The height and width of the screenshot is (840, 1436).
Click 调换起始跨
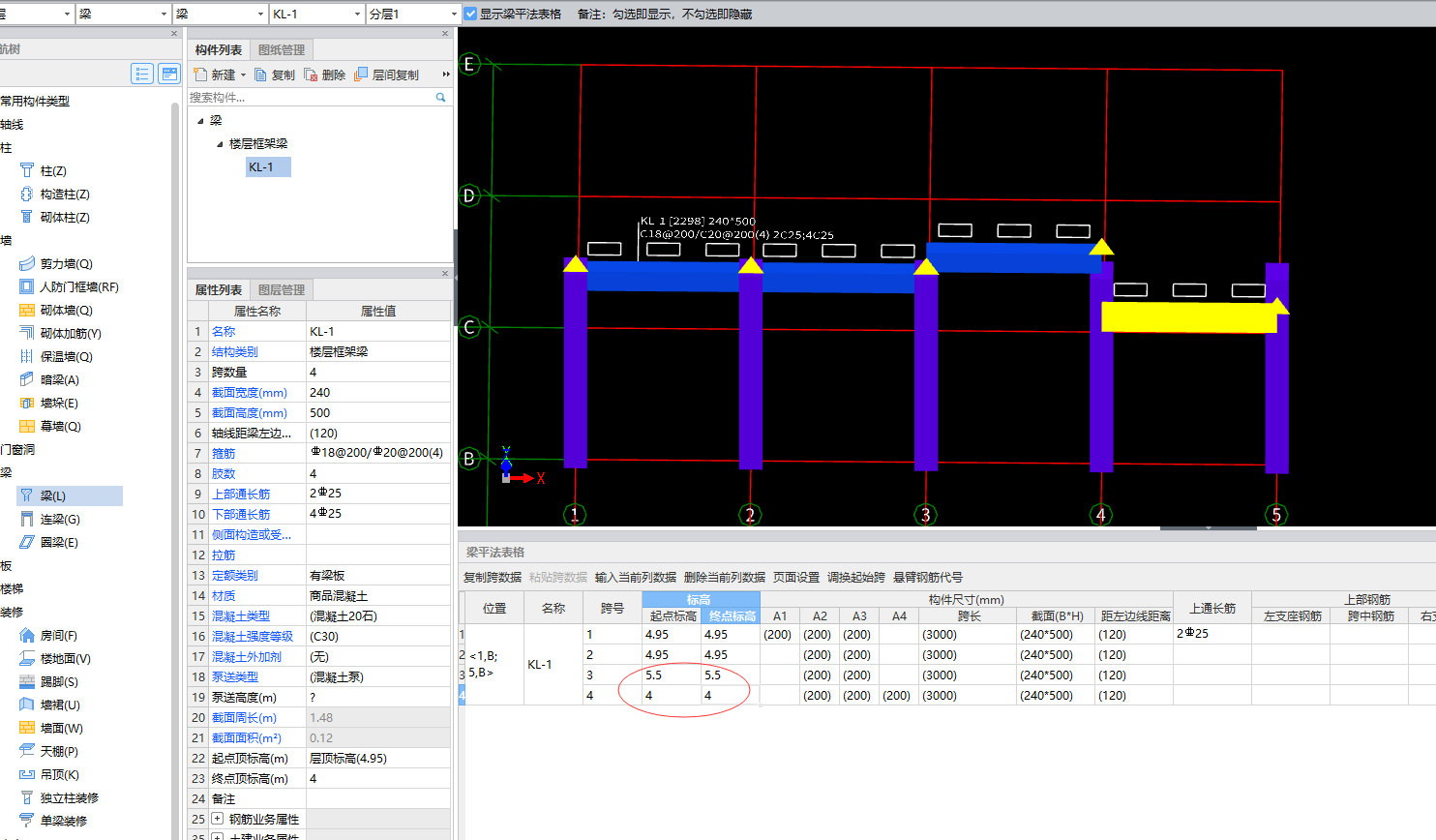tap(856, 577)
